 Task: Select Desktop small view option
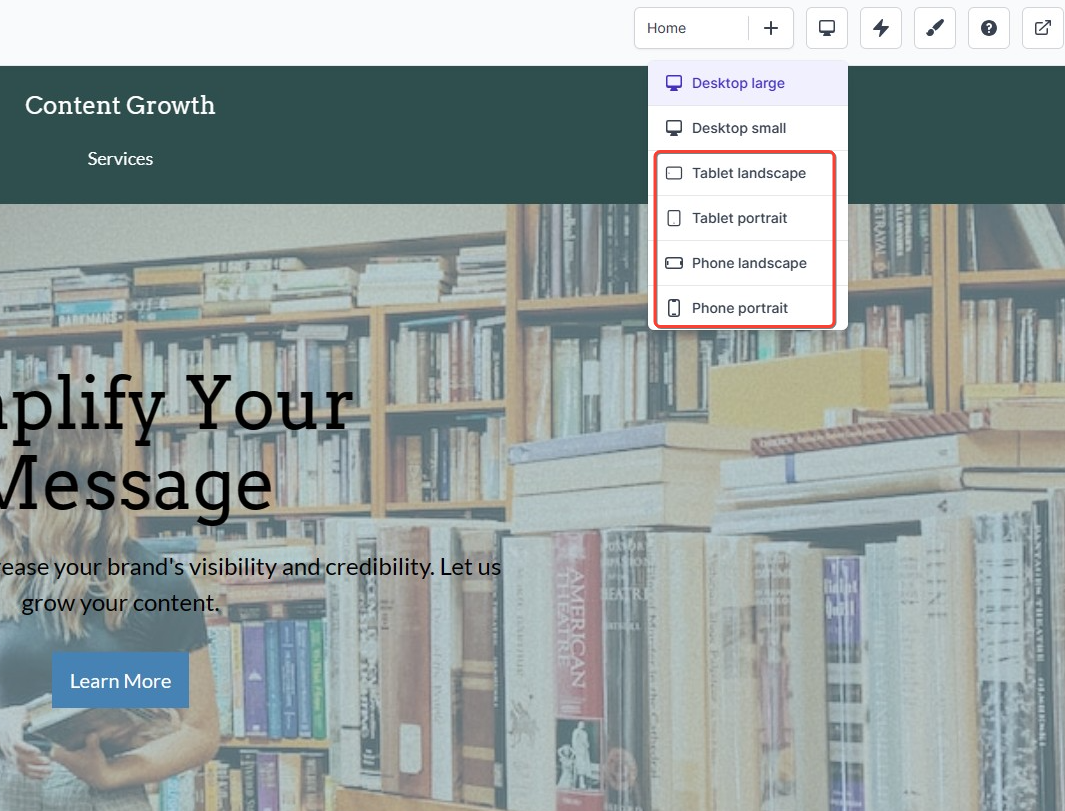click(748, 128)
